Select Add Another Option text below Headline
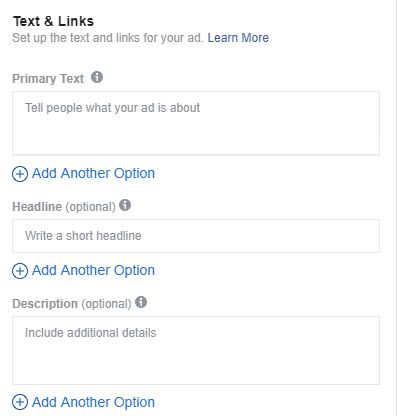This screenshot has height=416, width=397. (93, 270)
